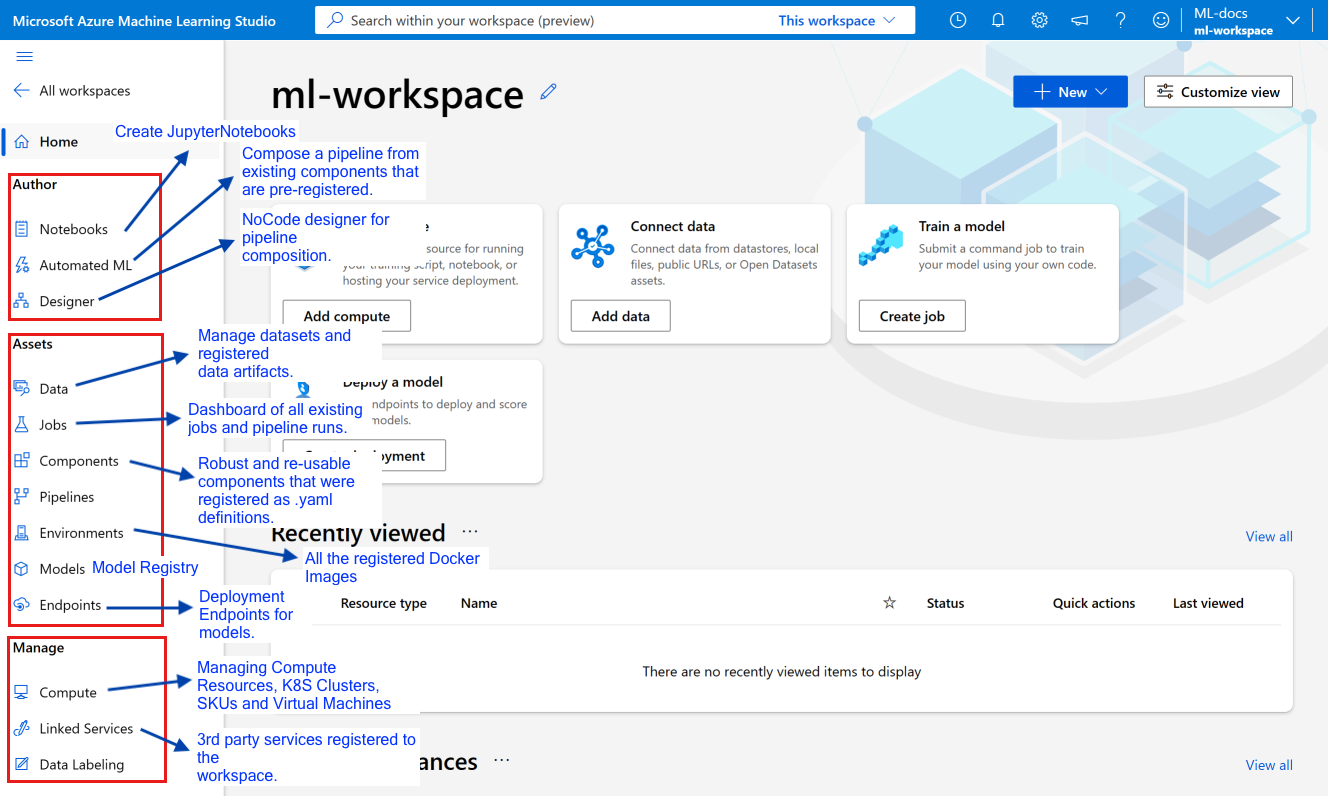This screenshot has height=796, width=1328.
Task: Click the Notebooks sidebar icon
Action: pos(21,229)
